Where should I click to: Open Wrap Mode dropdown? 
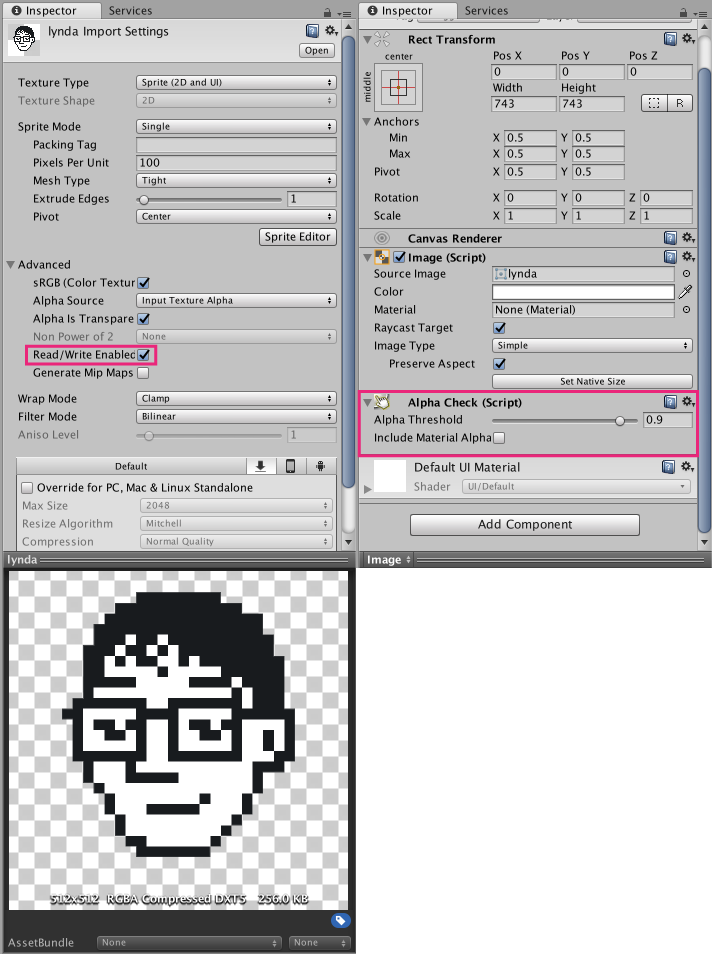[x=236, y=399]
